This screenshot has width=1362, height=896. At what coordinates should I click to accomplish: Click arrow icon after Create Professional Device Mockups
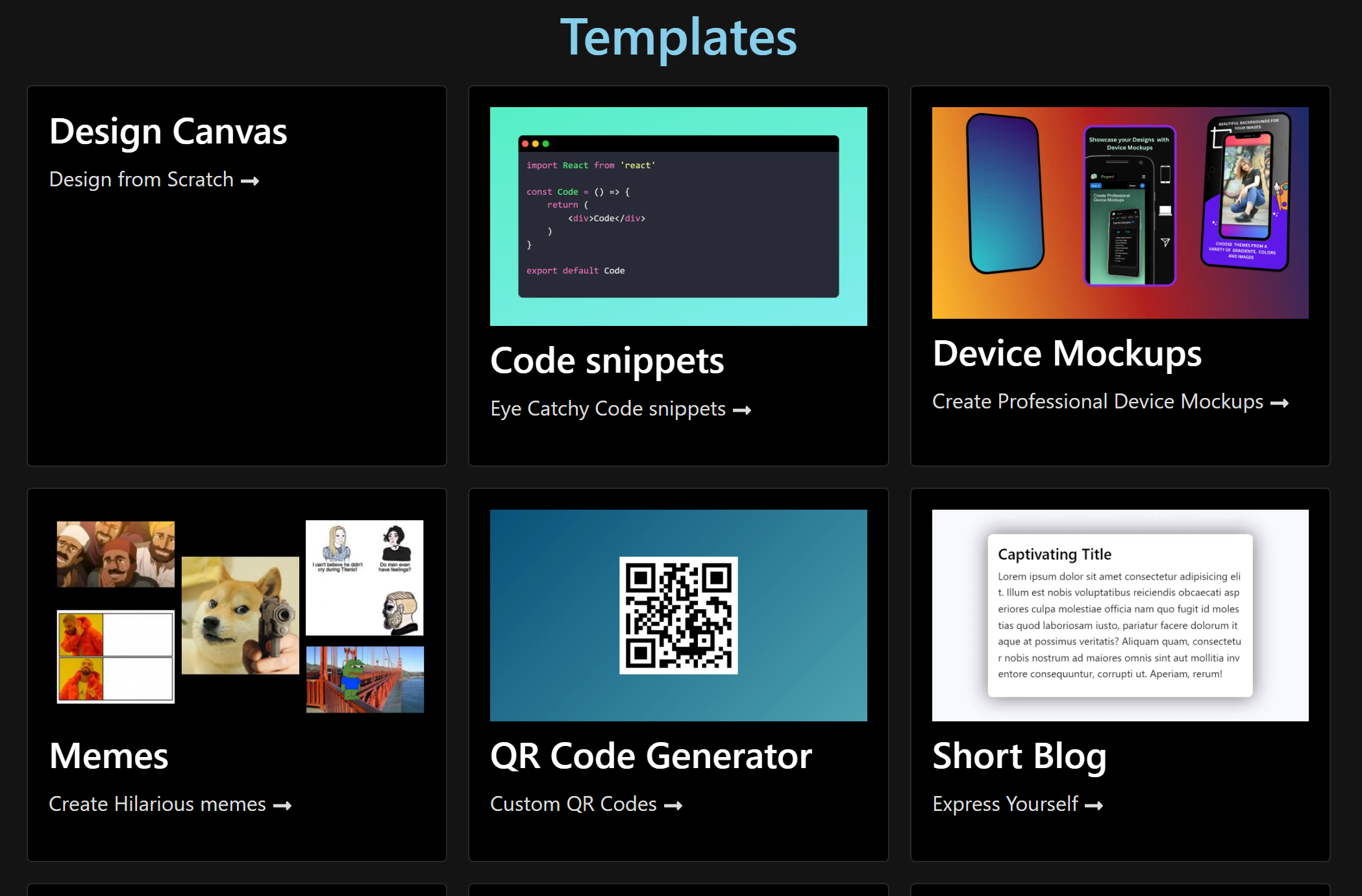click(x=1280, y=403)
